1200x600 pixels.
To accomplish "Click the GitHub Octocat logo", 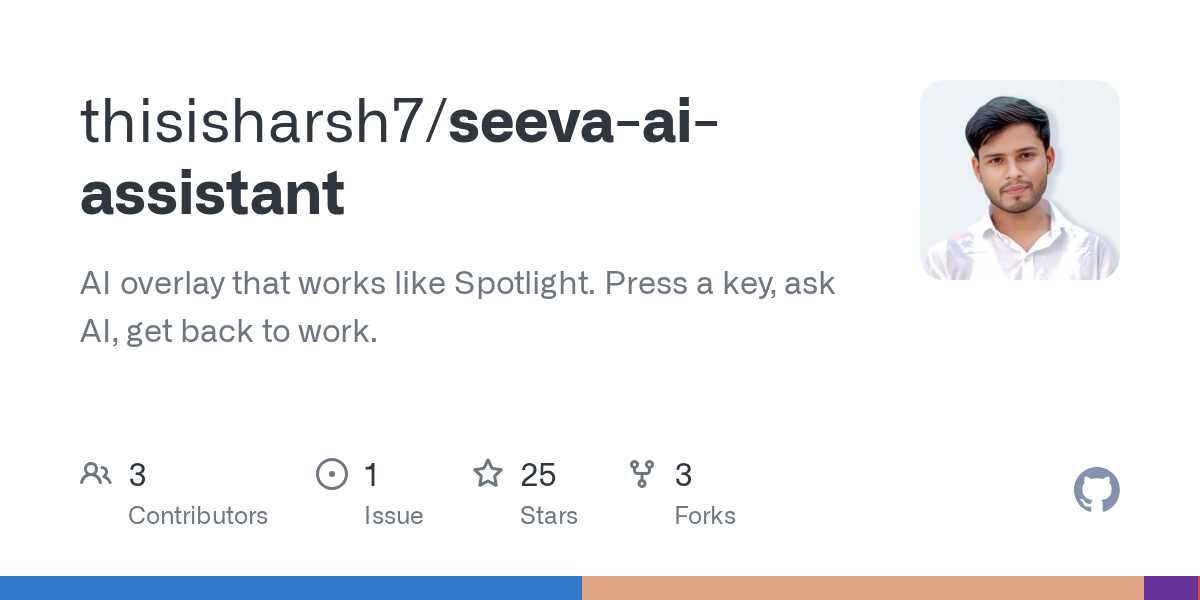I will click(x=1096, y=490).
